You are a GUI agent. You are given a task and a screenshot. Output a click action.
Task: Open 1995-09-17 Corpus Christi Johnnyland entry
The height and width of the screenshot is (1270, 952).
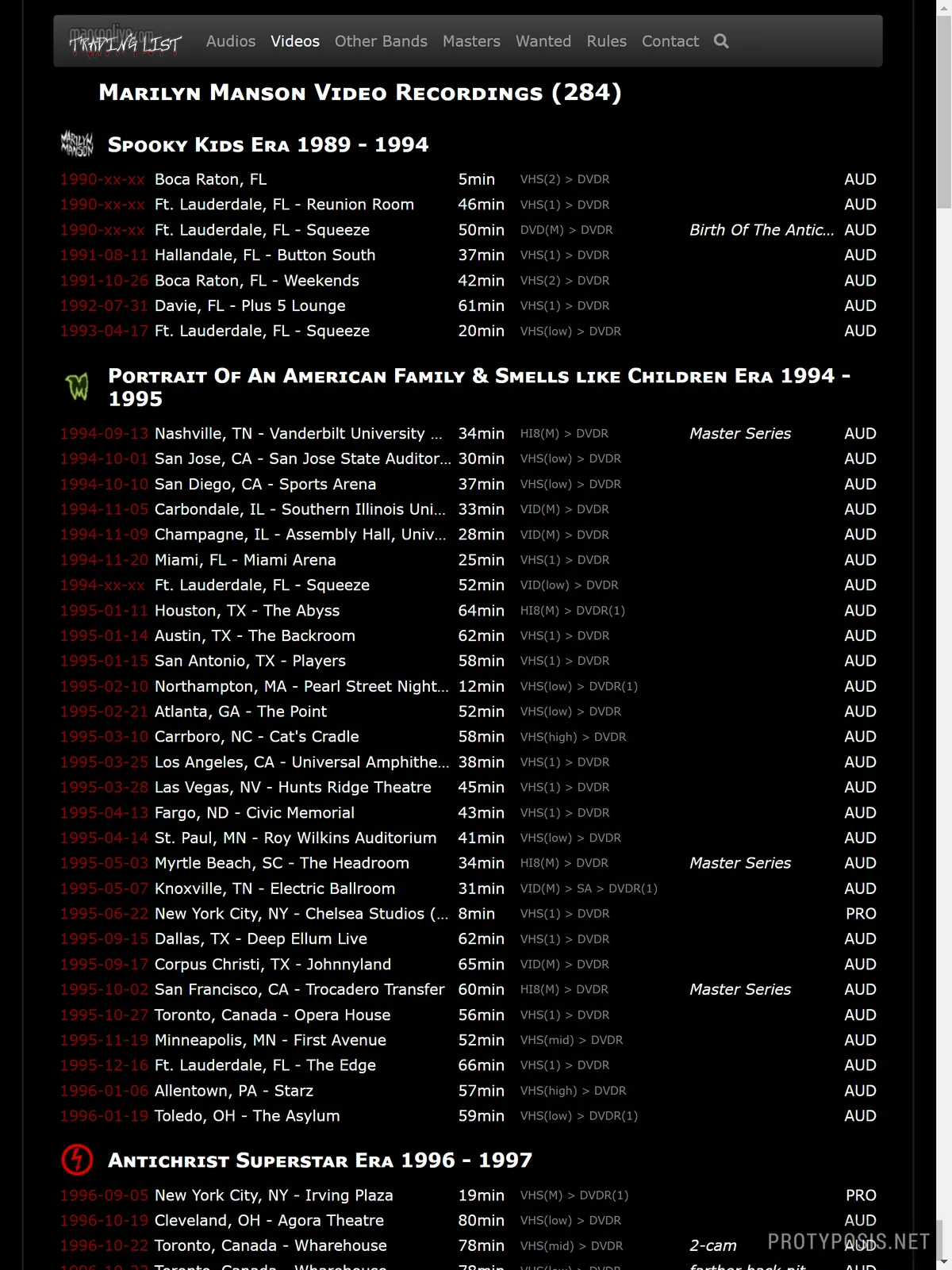pos(468,965)
